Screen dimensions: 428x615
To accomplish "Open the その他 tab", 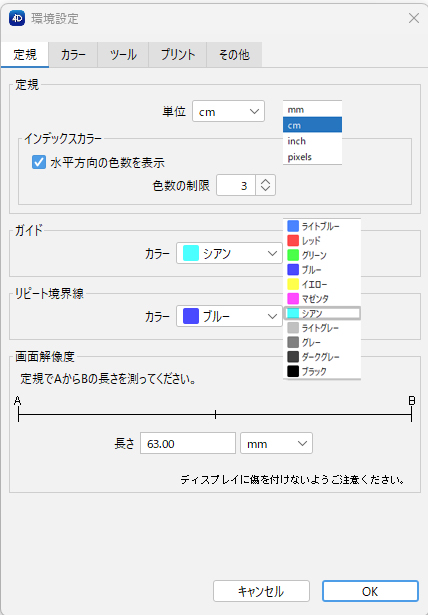I will tap(234, 55).
